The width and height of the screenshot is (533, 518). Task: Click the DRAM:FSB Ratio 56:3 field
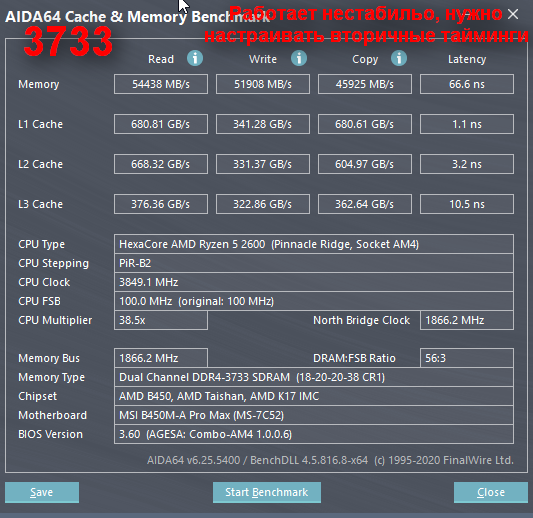tap(467, 358)
